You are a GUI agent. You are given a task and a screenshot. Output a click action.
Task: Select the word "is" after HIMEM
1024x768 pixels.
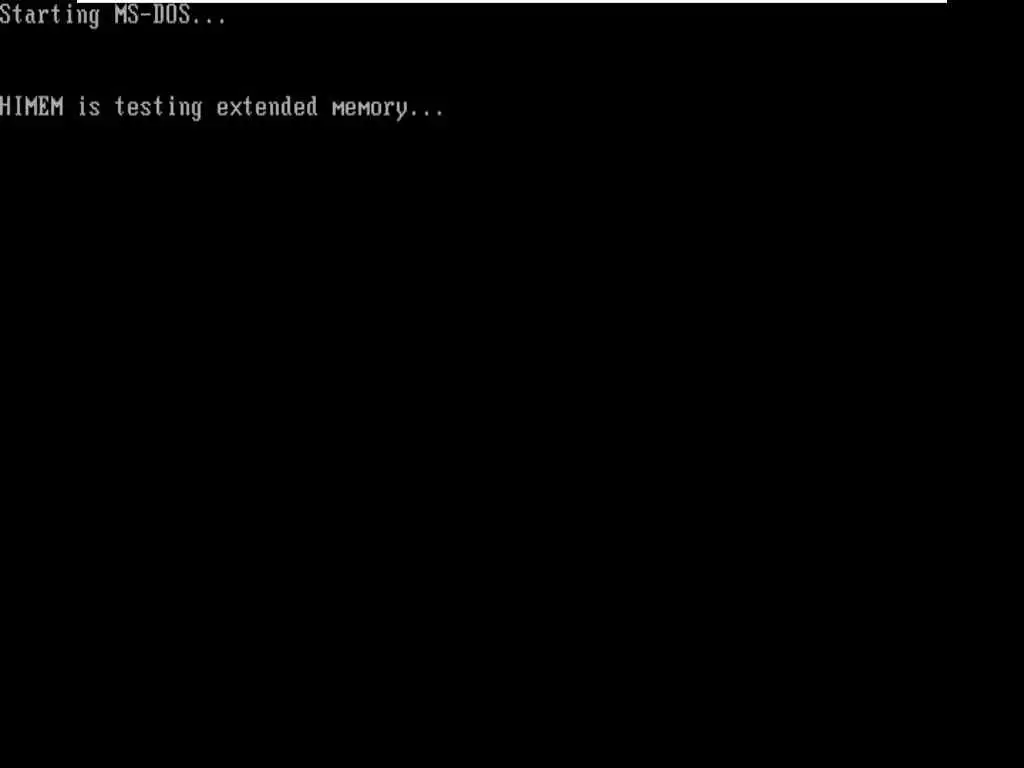click(x=89, y=106)
